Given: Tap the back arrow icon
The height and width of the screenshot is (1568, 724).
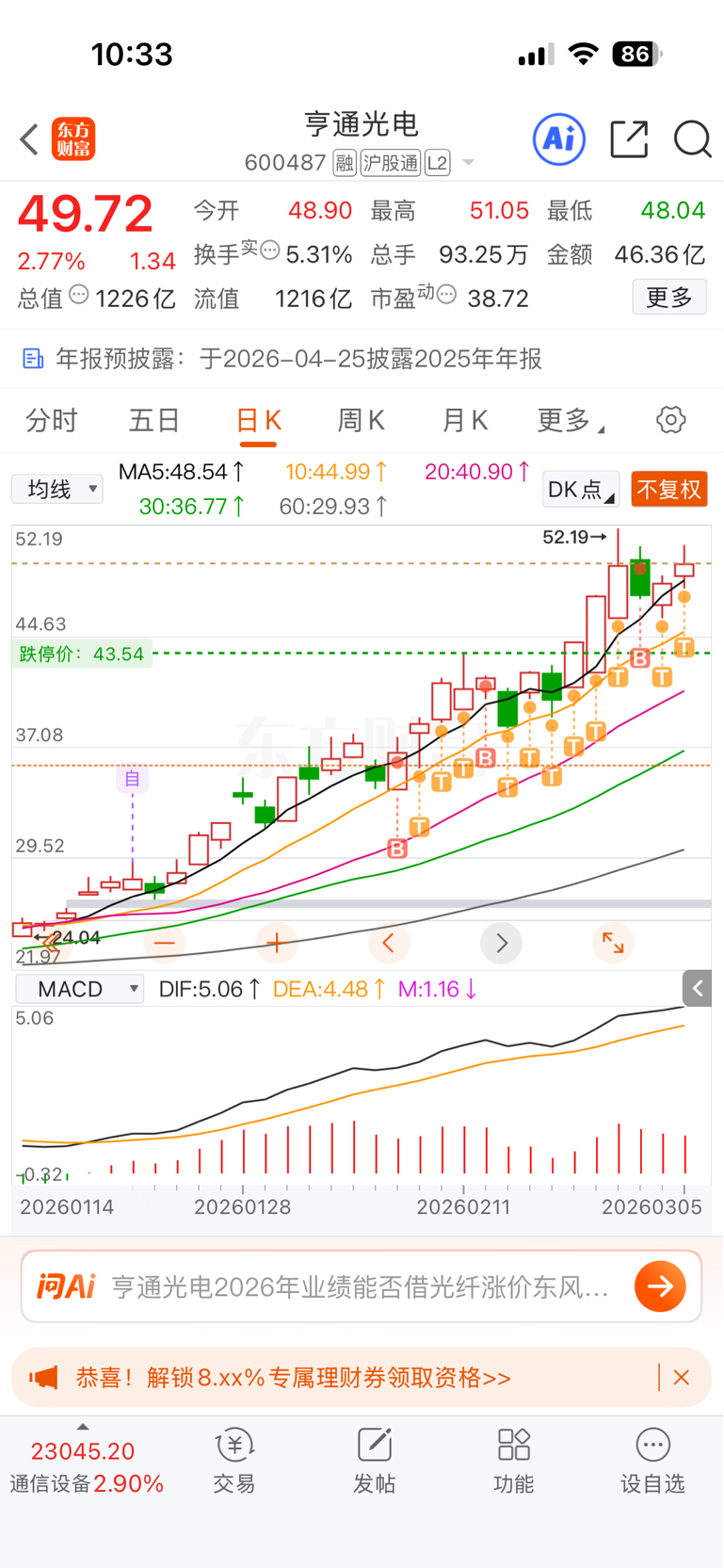Looking at the screenshot, I should click(x=29, y=139).
